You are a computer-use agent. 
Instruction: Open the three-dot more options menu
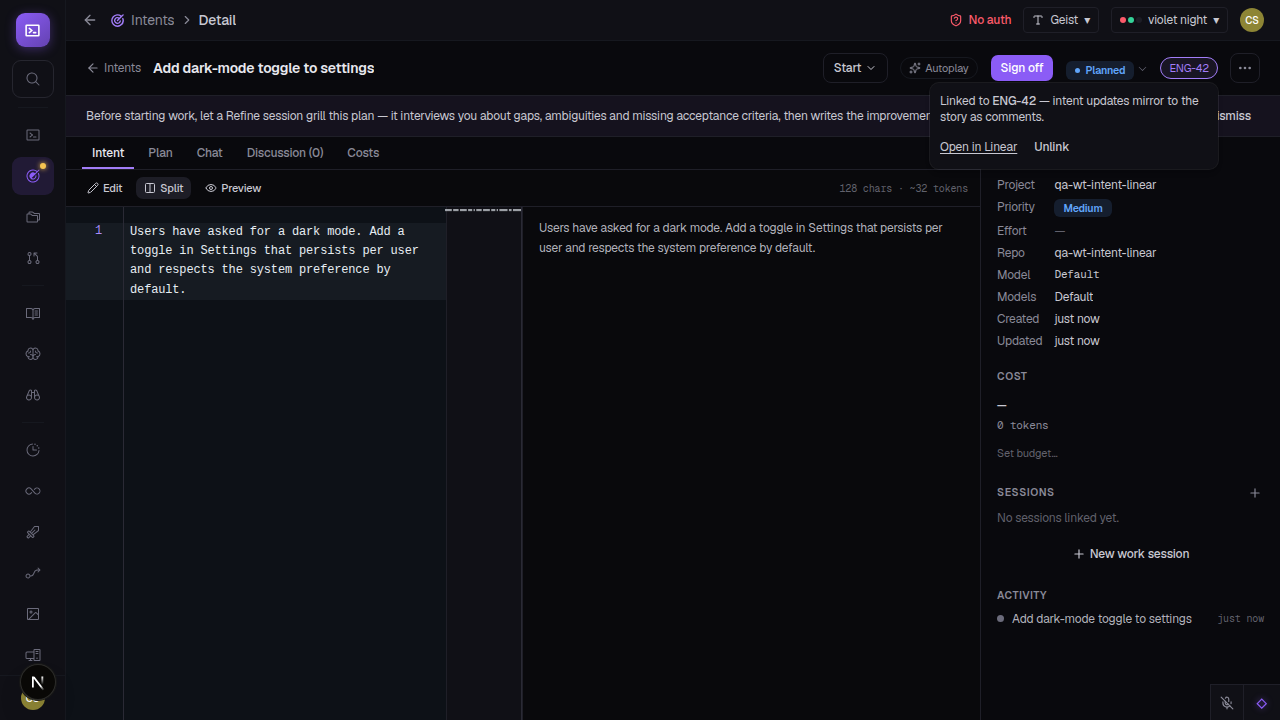[x=1244, y=68]
